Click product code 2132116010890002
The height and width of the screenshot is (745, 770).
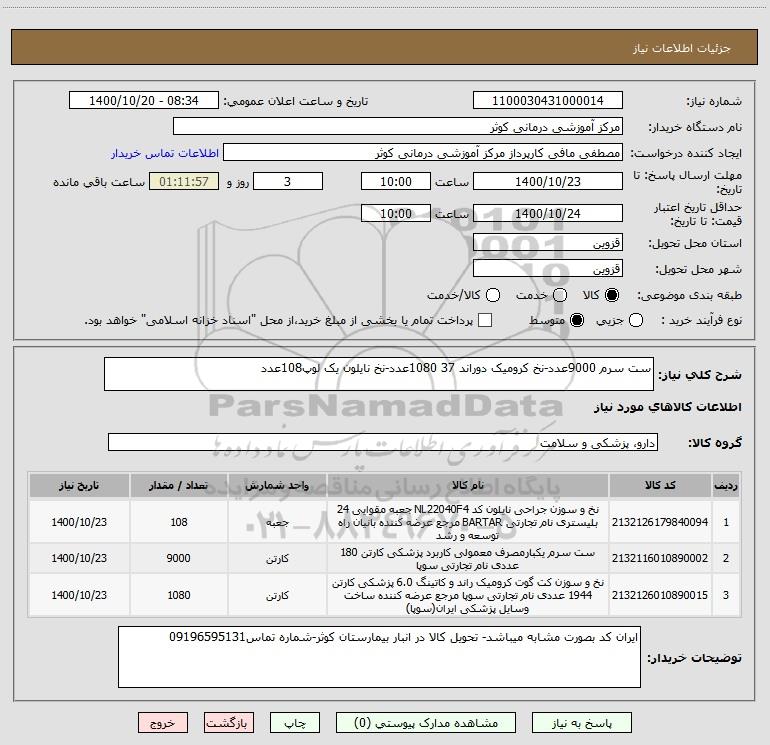click(660, 558)
